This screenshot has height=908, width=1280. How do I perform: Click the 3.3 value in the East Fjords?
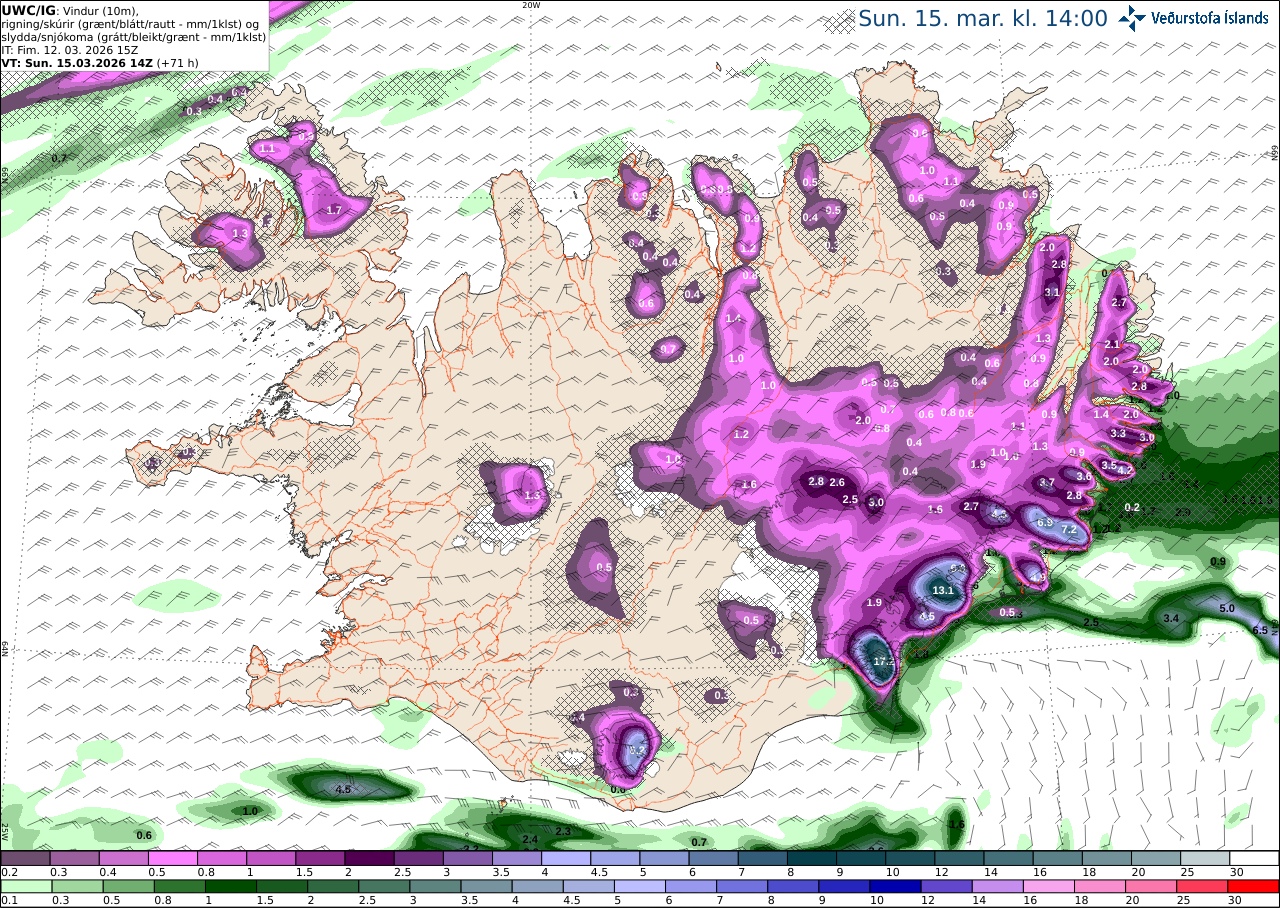1118,433
